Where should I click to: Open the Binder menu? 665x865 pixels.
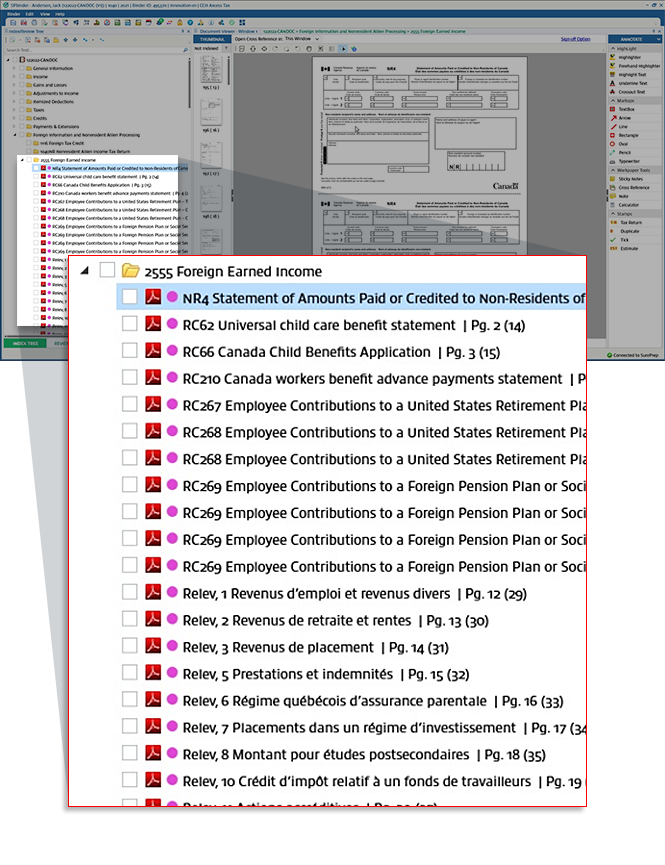tap(14, 14)
